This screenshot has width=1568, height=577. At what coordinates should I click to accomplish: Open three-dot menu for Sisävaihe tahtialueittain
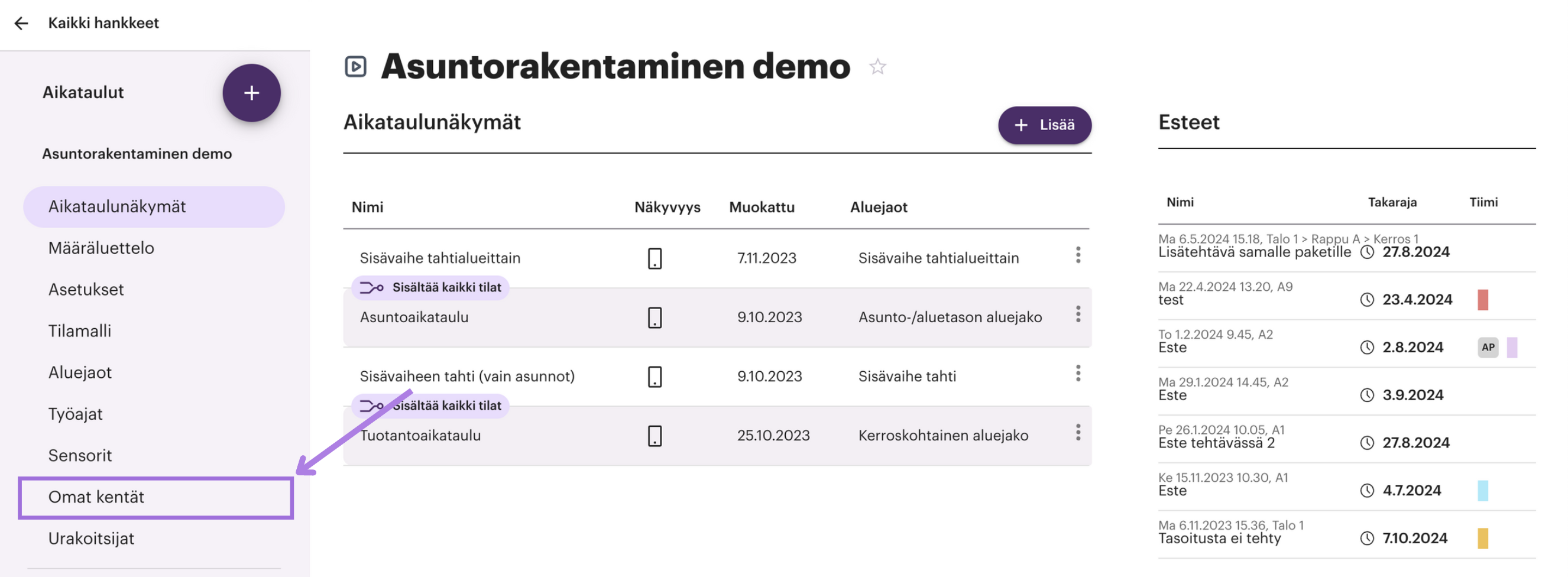point(1077,255)
